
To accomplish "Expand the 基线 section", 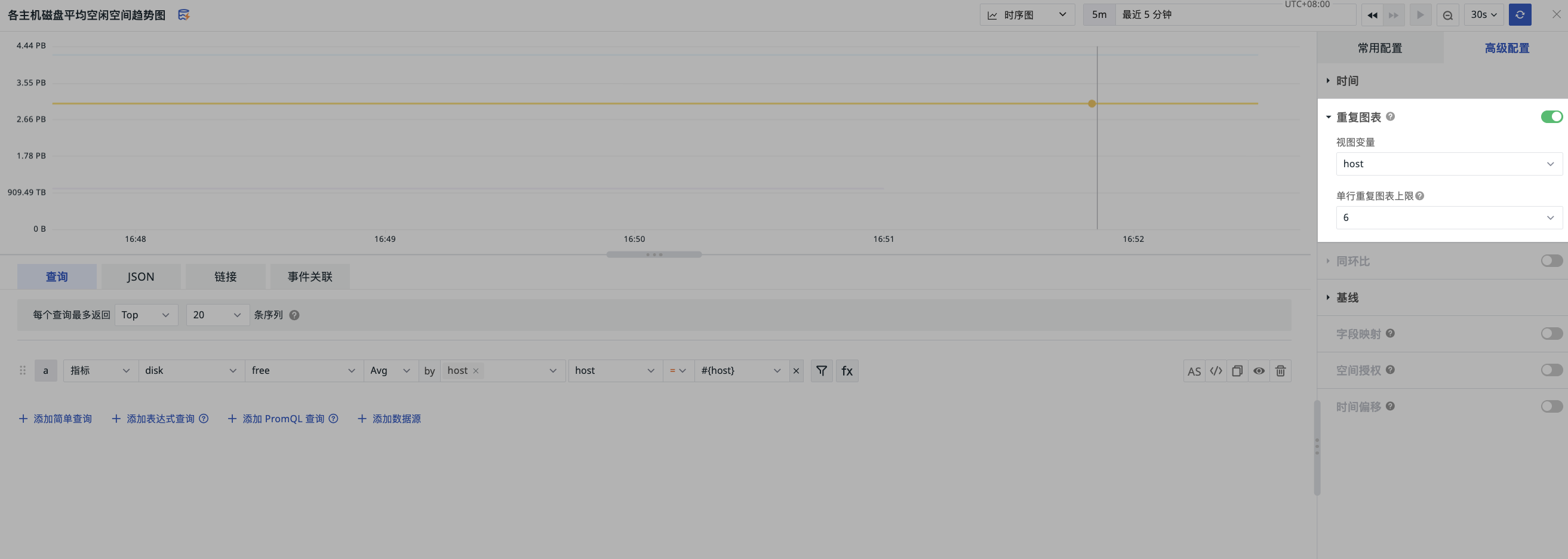I will (1347, 298).
